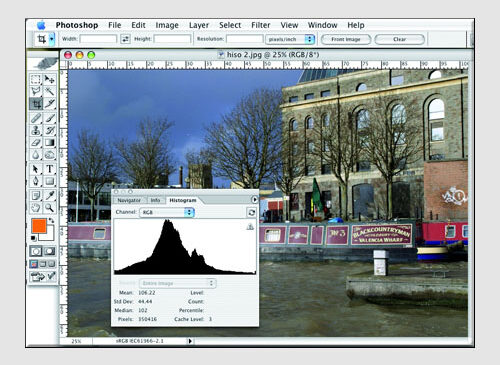Open the pixels/inch units dropdown

[x=290, y=39]
